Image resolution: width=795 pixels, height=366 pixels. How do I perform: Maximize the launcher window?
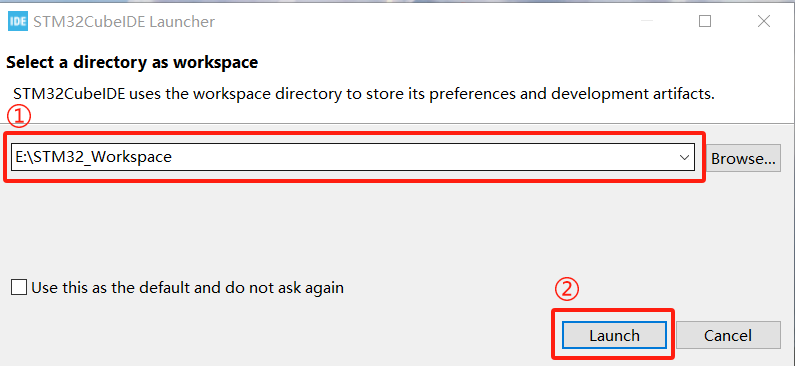(705, 21)
